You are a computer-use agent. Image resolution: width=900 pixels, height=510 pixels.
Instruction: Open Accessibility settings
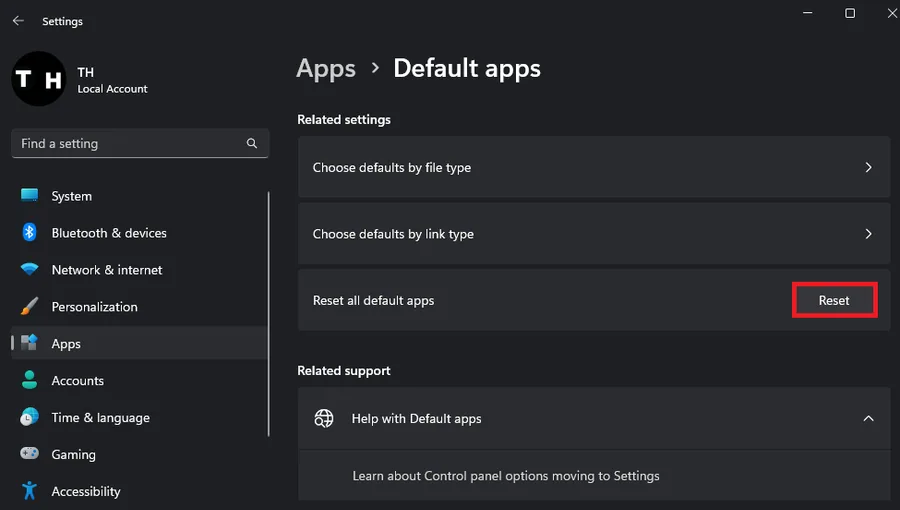click(x=139, y=491)
